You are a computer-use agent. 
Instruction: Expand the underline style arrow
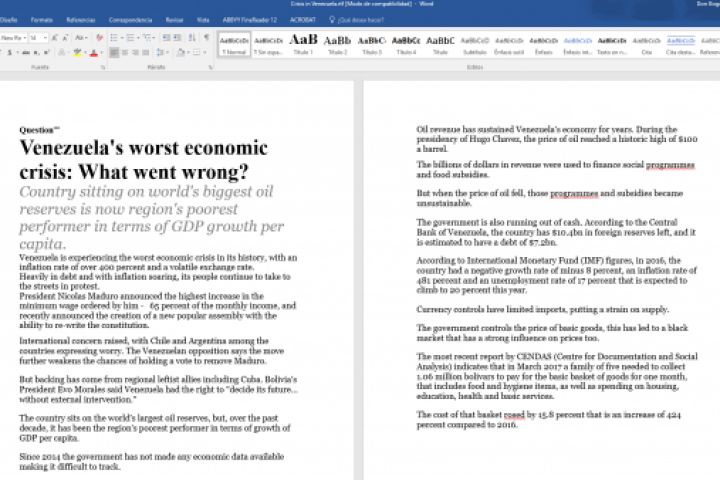click(x=17, y=53)
